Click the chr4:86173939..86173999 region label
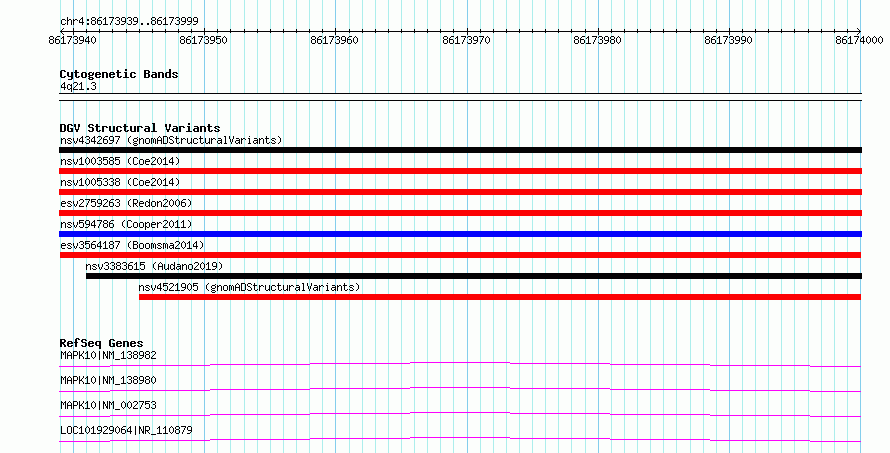The height and width of the screenshot is (453, 890). [x=129, y=22]
